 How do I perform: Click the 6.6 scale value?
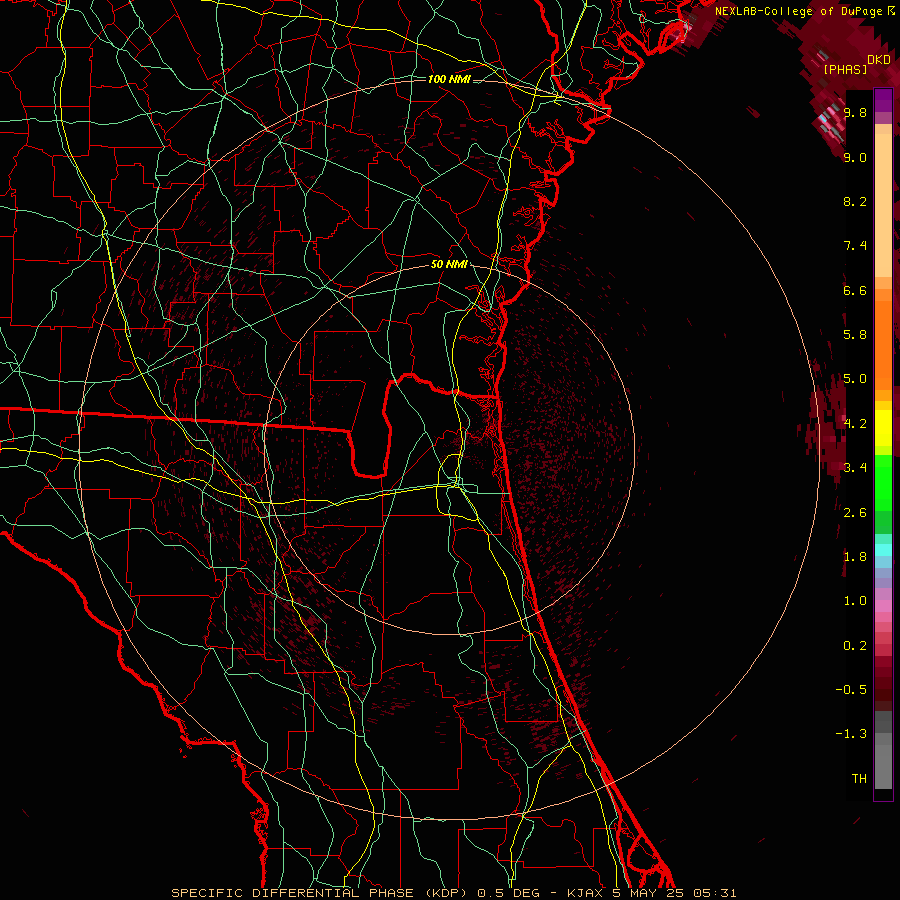[x=855, y=290]
